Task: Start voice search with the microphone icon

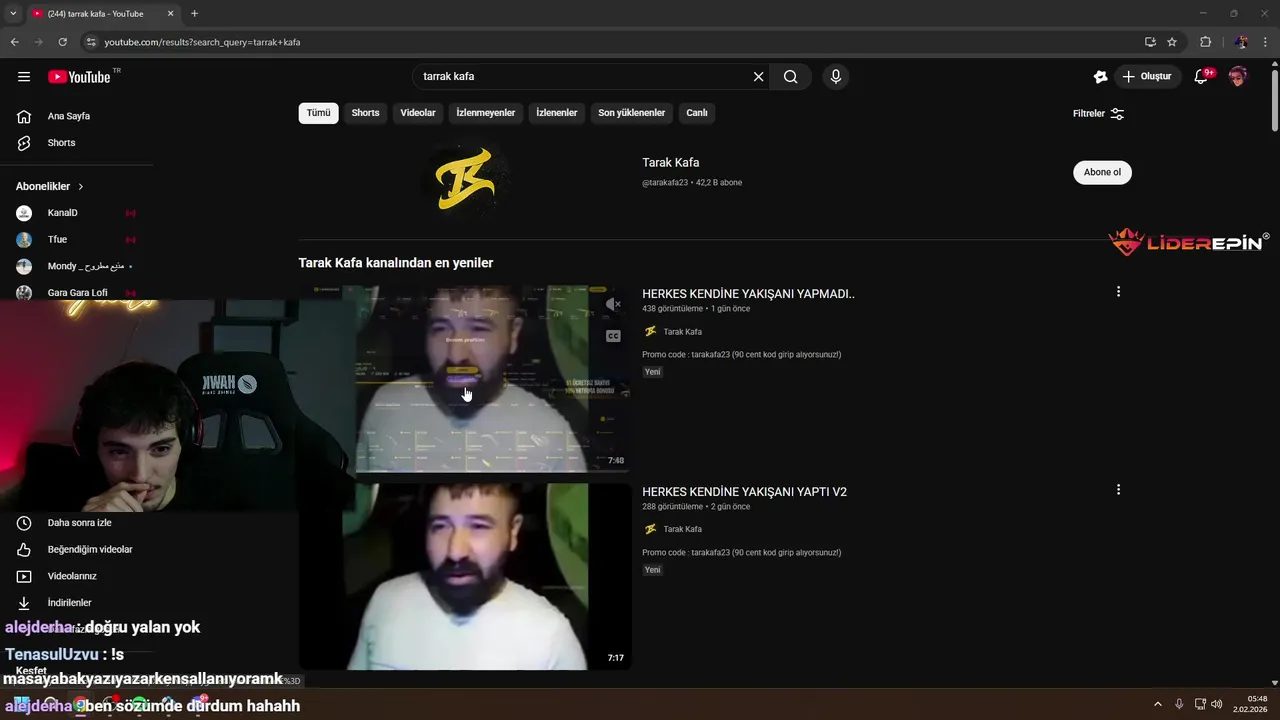Action: (836, 77)
